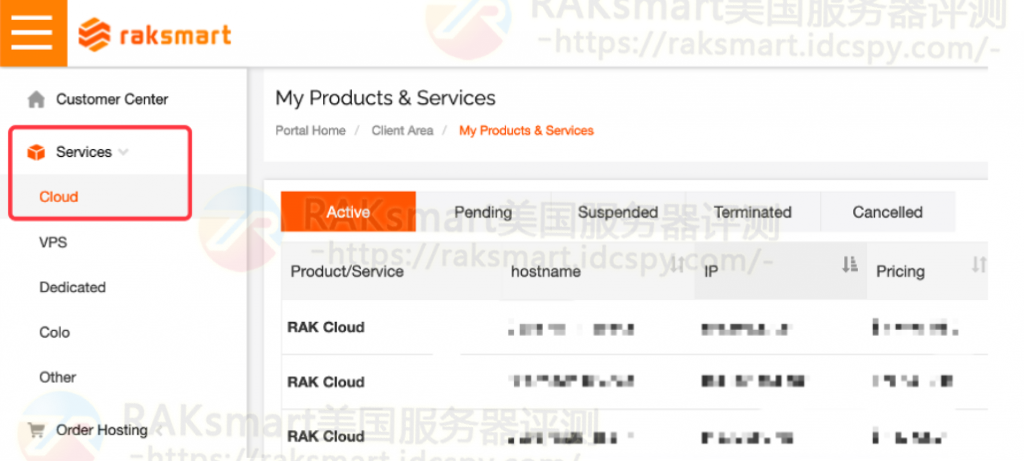Click the Customer Center home icon
The height and width of the screenshot is (461, 1024).
tap(36, 100)
